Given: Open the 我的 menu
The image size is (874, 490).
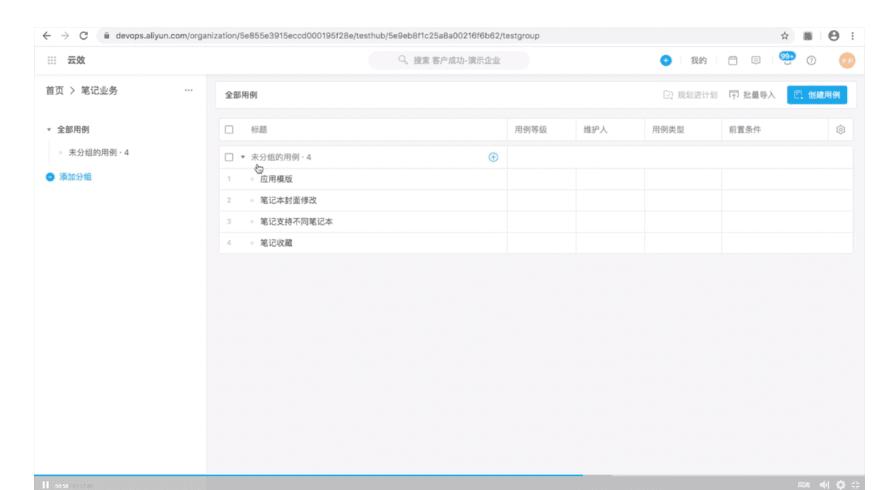Looking at the screenshot, I should [698, 60].
